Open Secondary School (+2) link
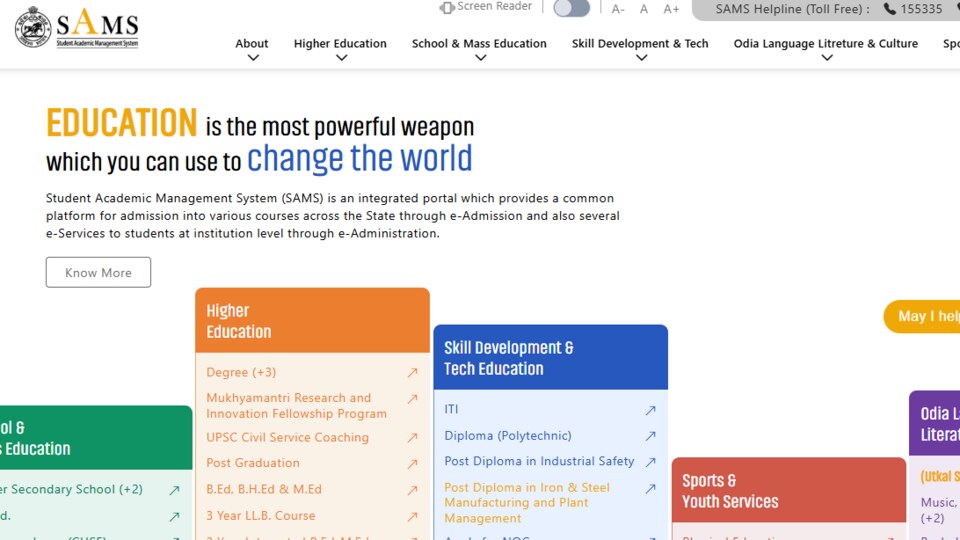 tap(71, 489)
